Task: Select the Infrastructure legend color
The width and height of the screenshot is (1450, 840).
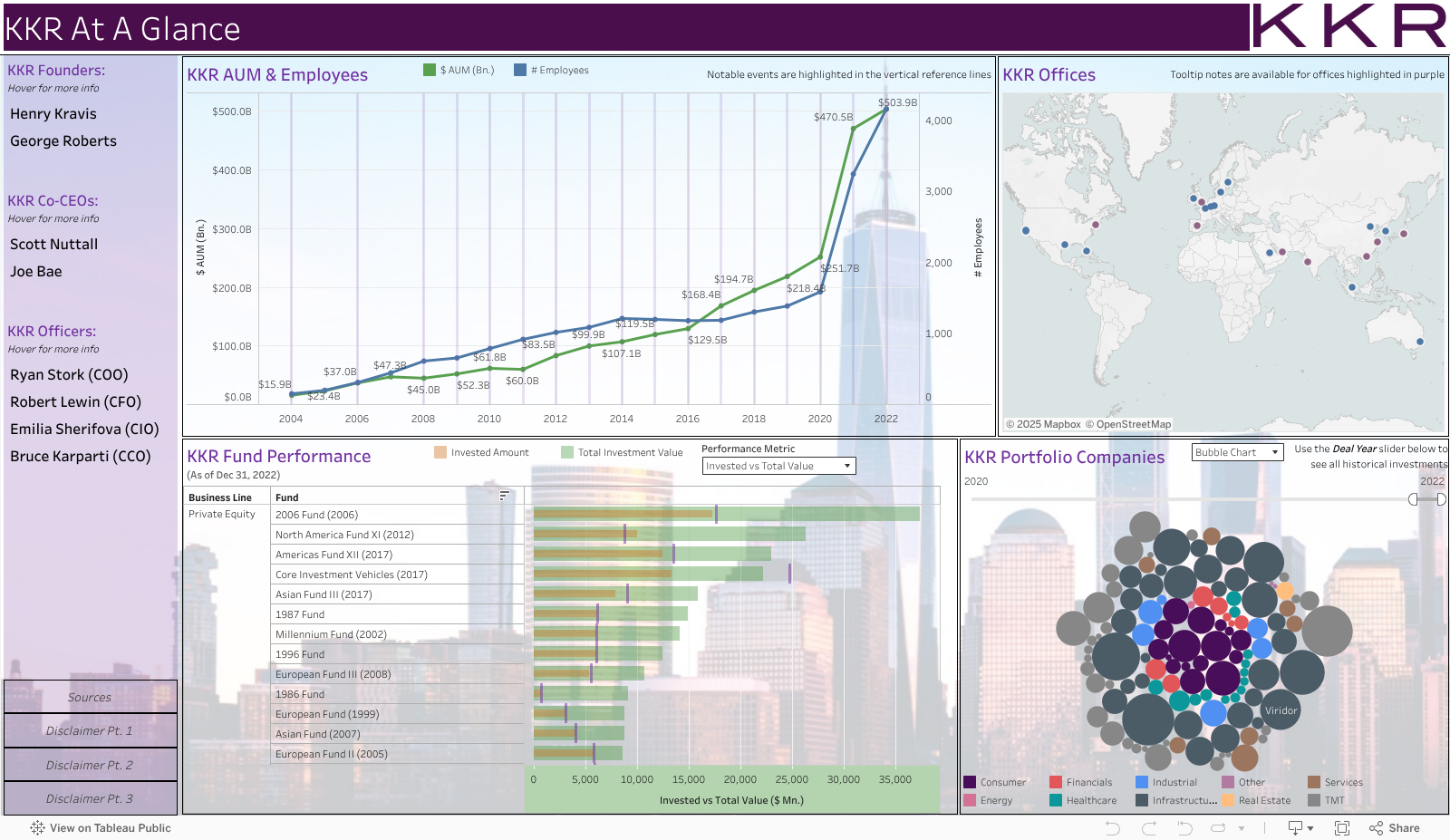Action: point(1142,800)
